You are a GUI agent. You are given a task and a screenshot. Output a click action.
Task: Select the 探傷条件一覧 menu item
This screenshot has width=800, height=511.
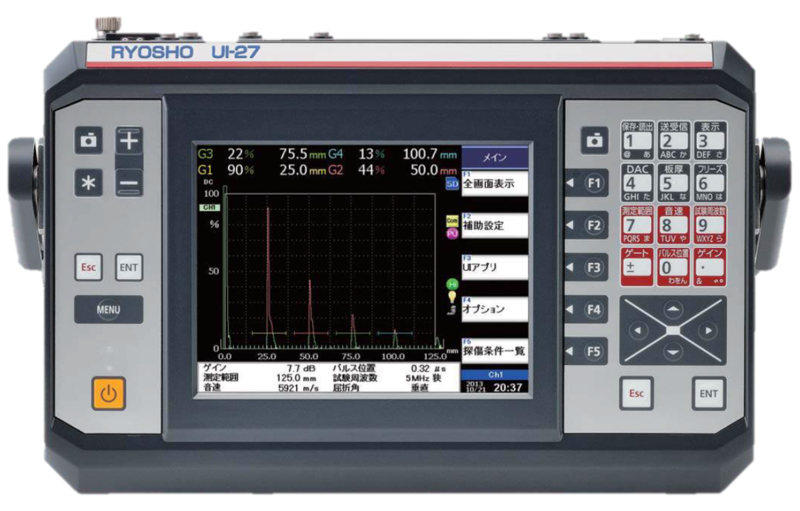click(495, 351)
